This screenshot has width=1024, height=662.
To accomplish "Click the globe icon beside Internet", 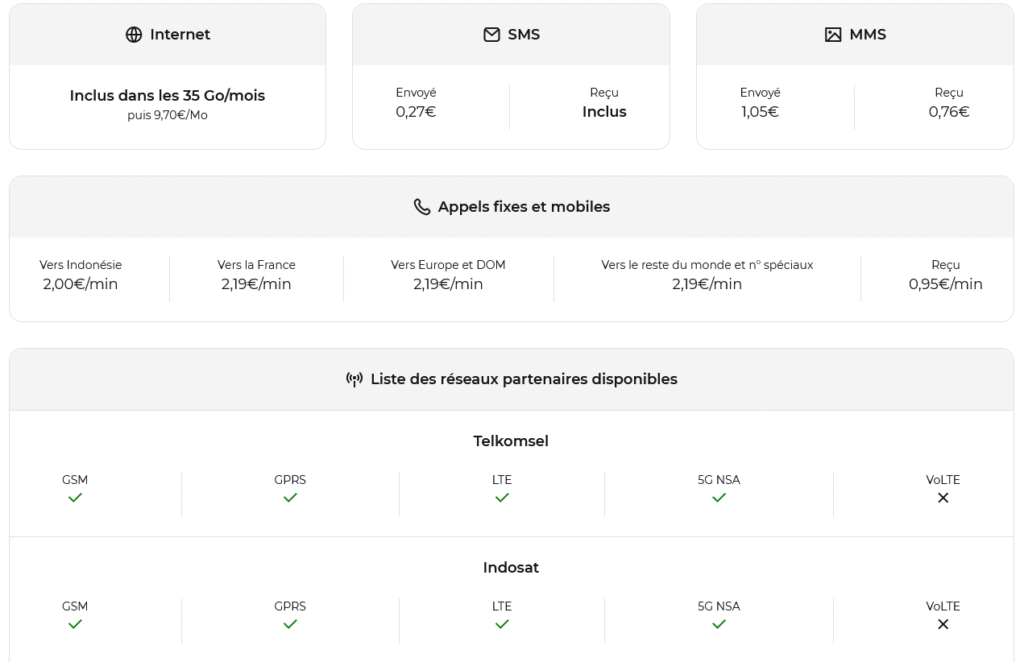I will pyautogui.click(x=133, y=33).
